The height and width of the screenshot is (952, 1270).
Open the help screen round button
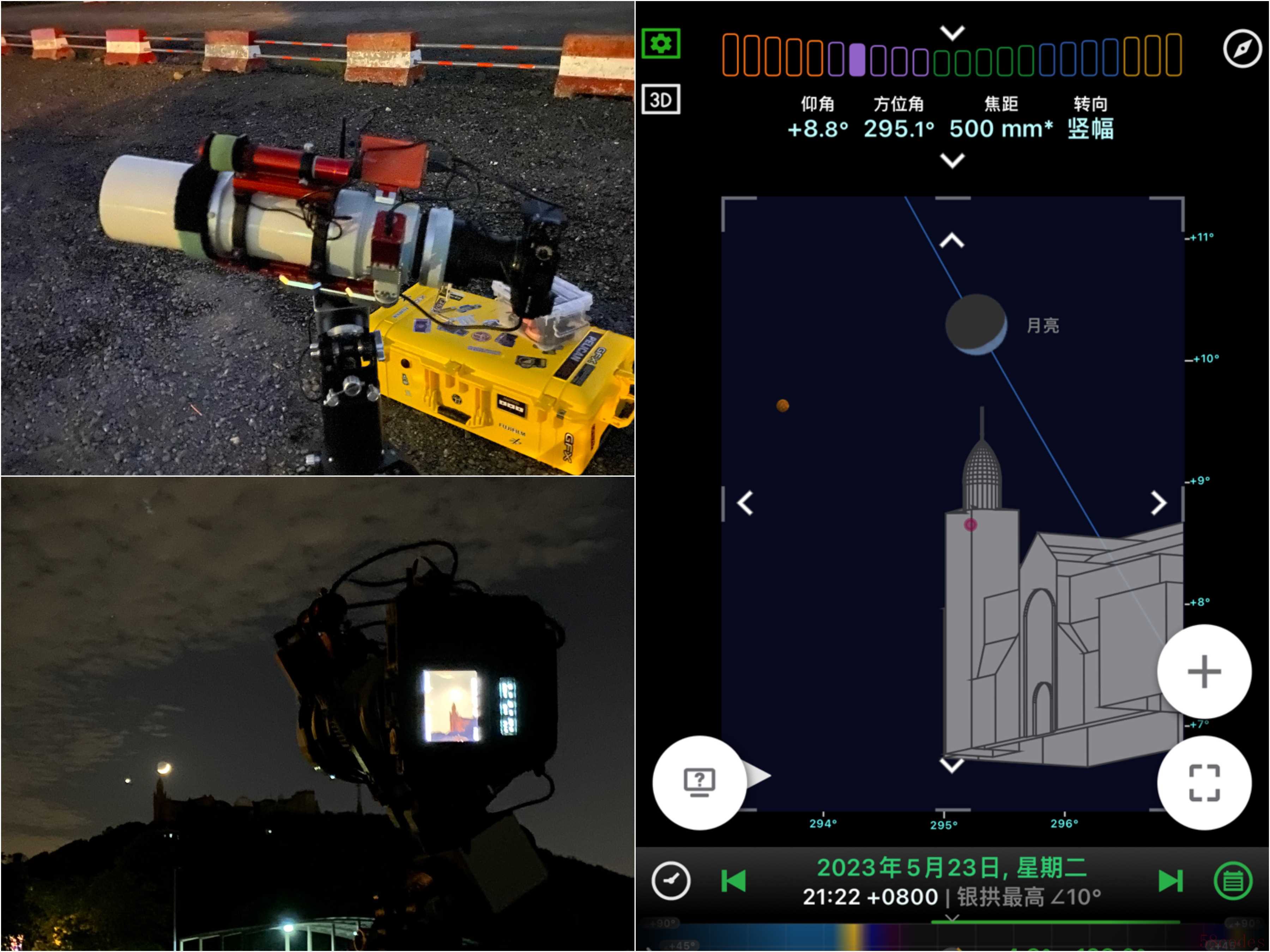click(699, 783)
